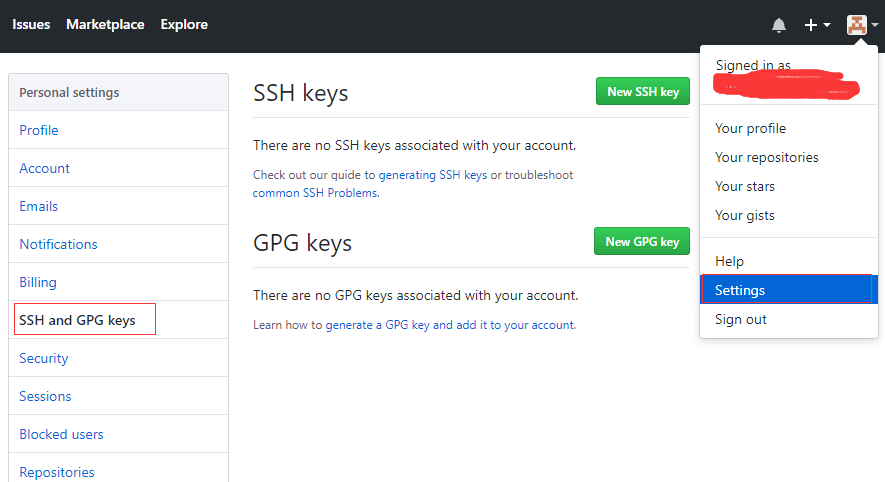
Task: Follow the common SSH Problems link
Action: [315, 193]
